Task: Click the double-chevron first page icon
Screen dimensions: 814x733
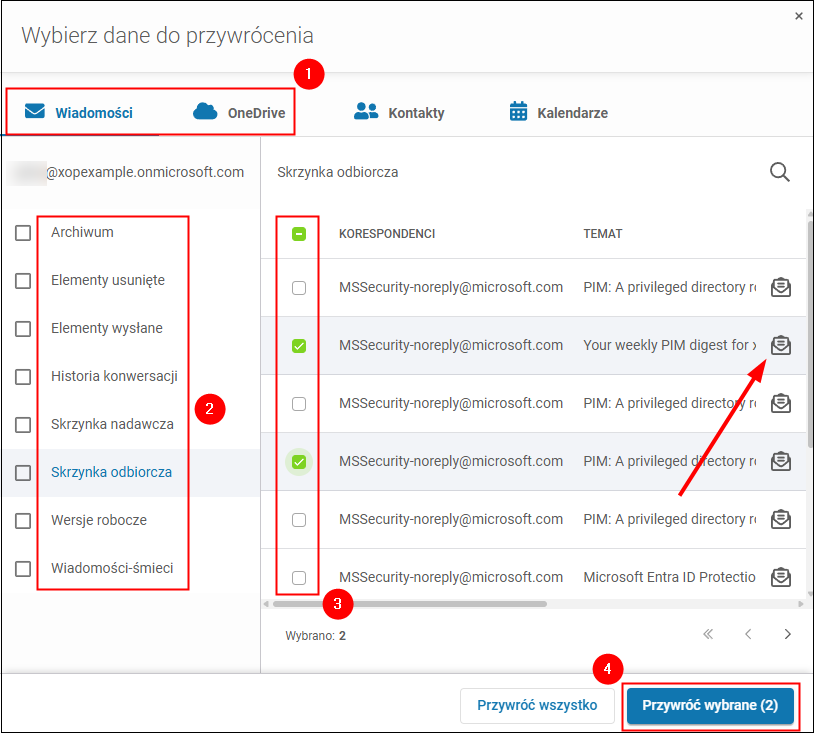Action: 708,634
